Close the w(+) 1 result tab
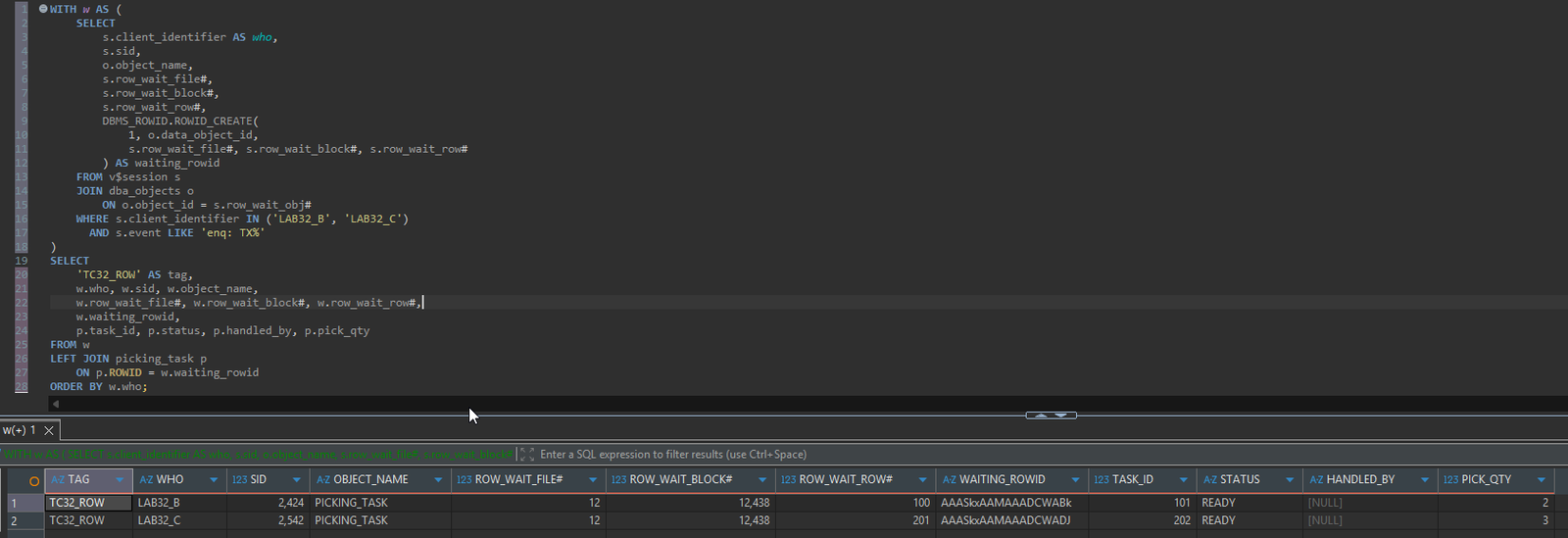This screenshot has height=538, width=1568. pyautogui.click(x=48, y=430)
